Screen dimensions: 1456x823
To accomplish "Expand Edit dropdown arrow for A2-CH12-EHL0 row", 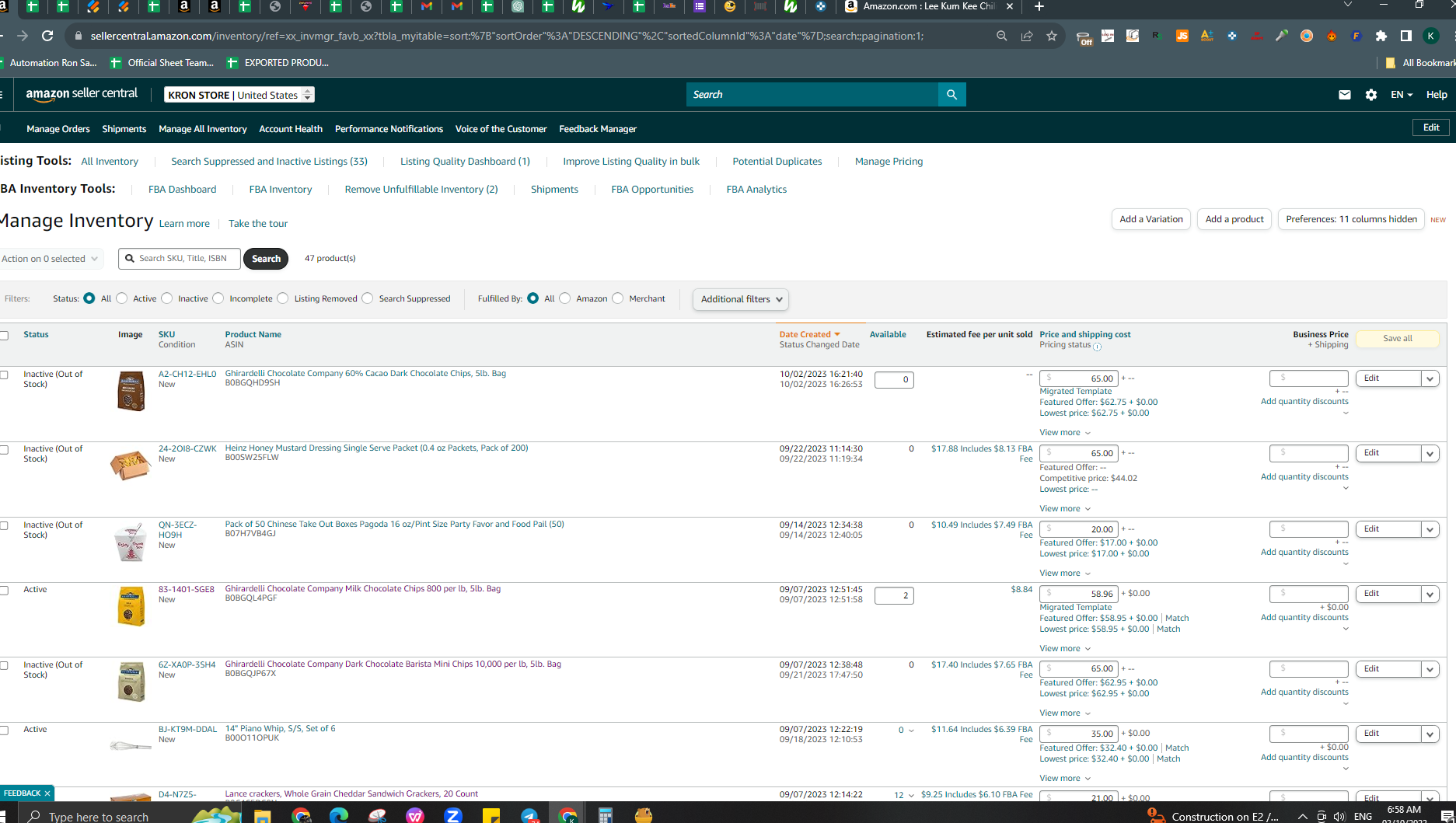I will coord(1430,379).
